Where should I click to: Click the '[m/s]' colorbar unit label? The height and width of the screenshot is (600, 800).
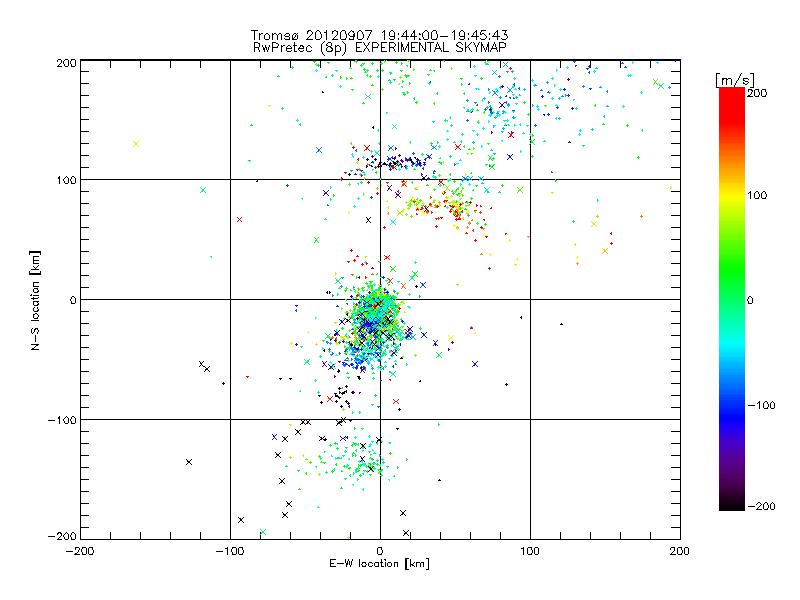point(735,80)
